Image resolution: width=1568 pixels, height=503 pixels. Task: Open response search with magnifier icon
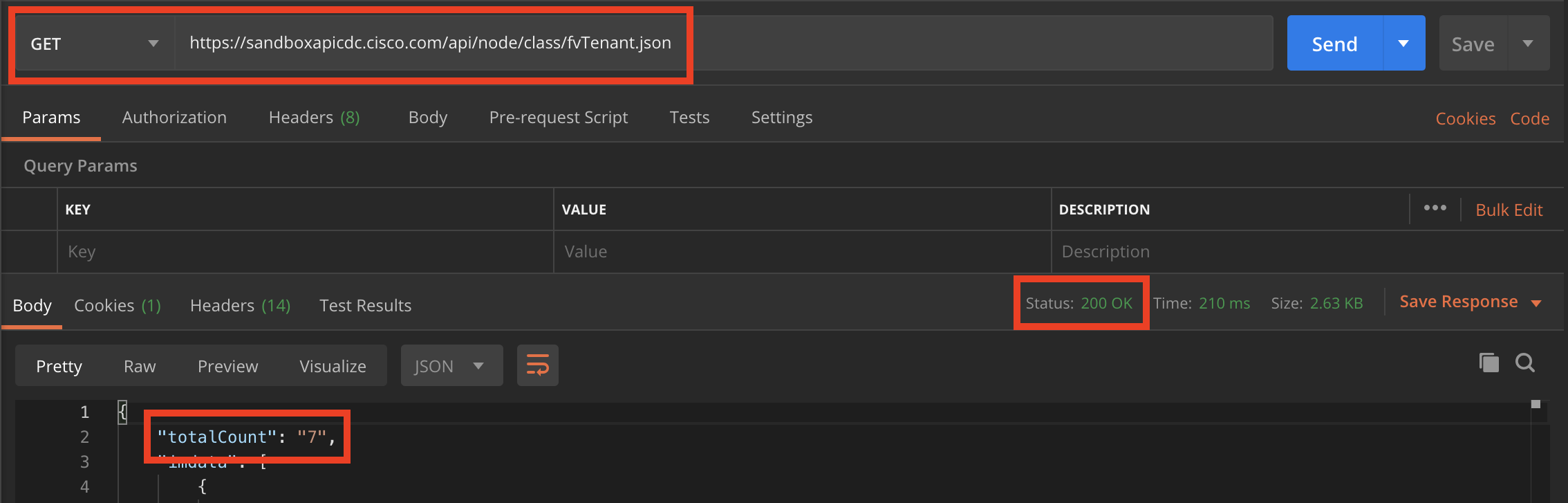(x=1524, y=363)
